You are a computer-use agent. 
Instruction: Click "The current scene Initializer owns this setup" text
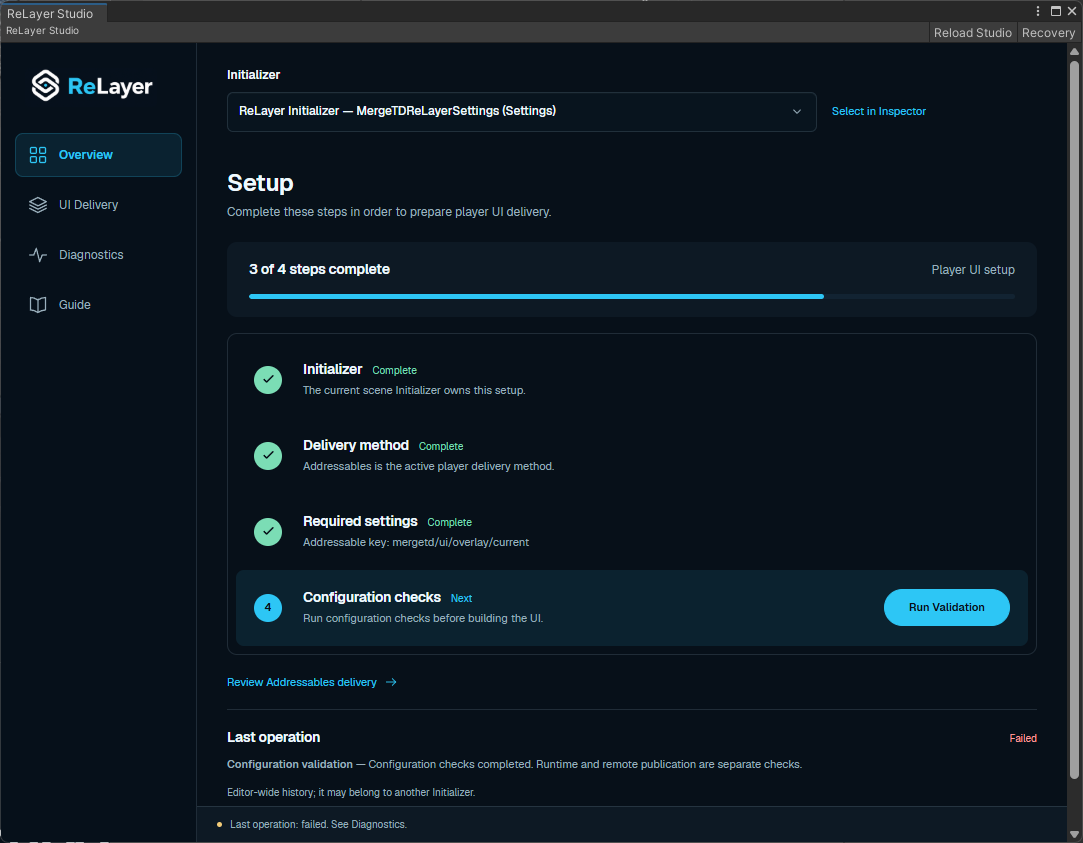tap(414, 390)
